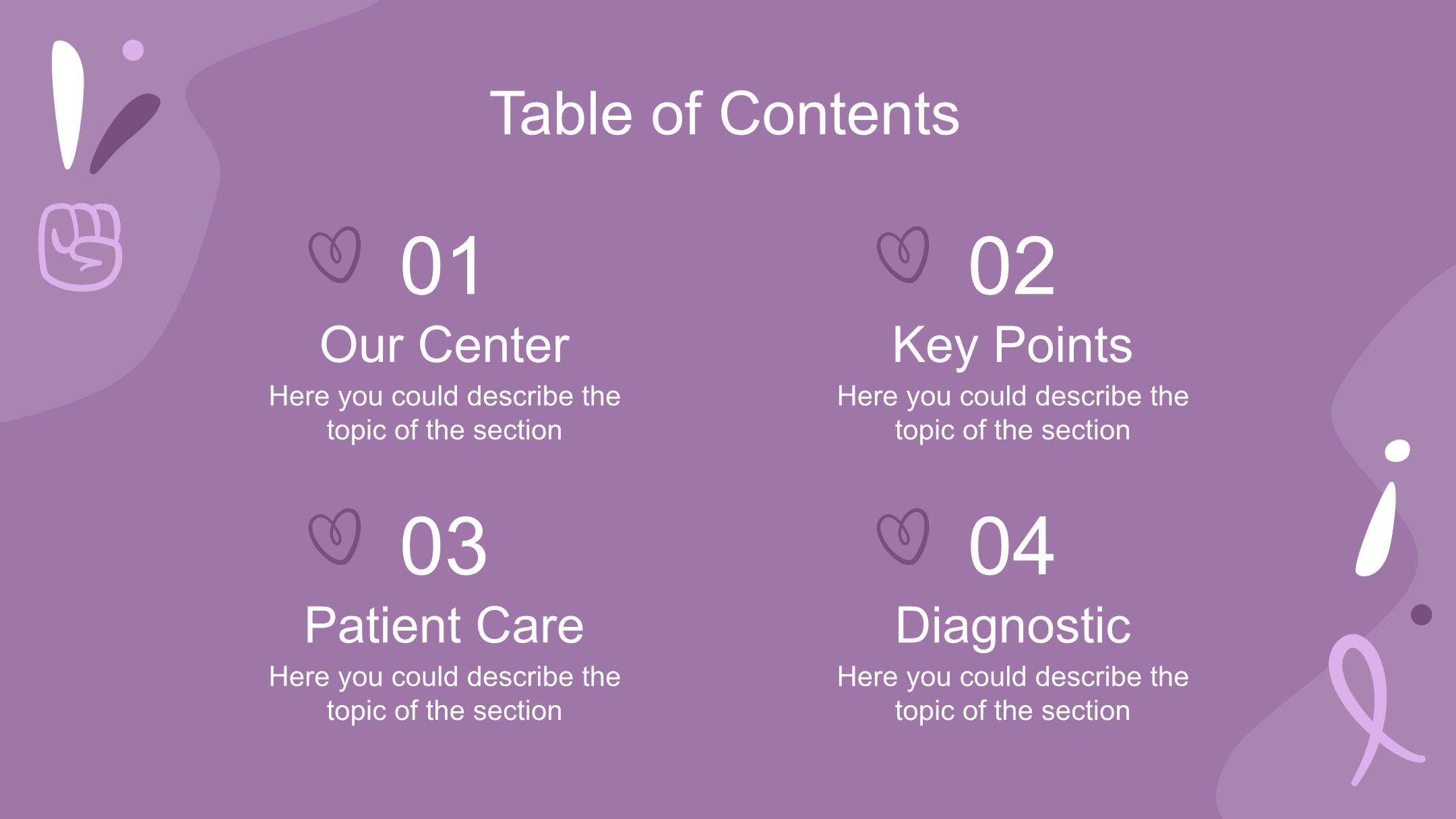This screenshot has height=819, width=1456.
Task: Select the number 02
Action: (1011, 265)
